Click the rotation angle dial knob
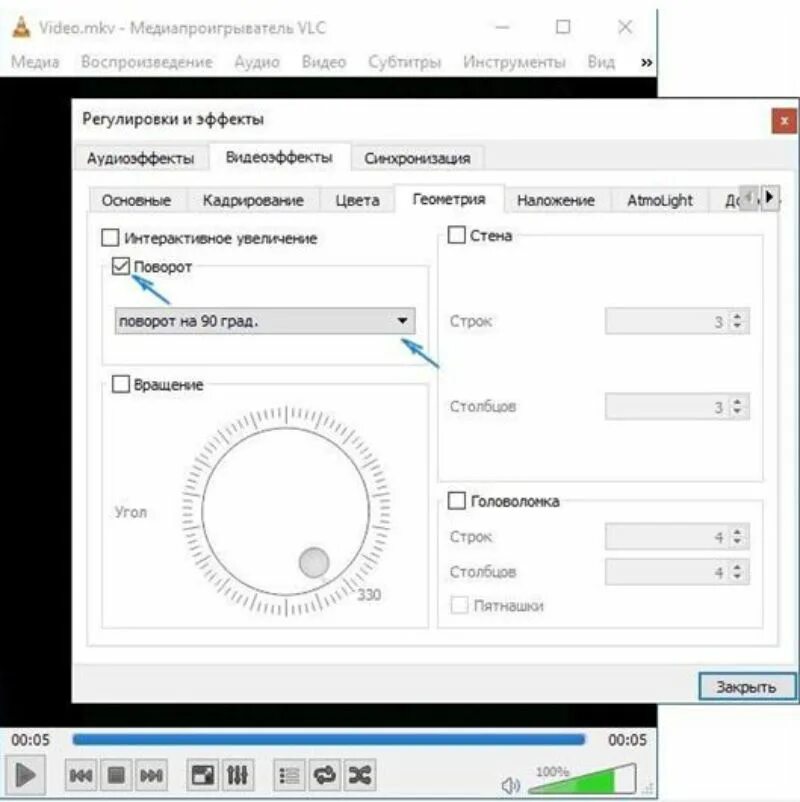Screen dimensions: 800x802 pyautogui.click(x=314, y=562)
